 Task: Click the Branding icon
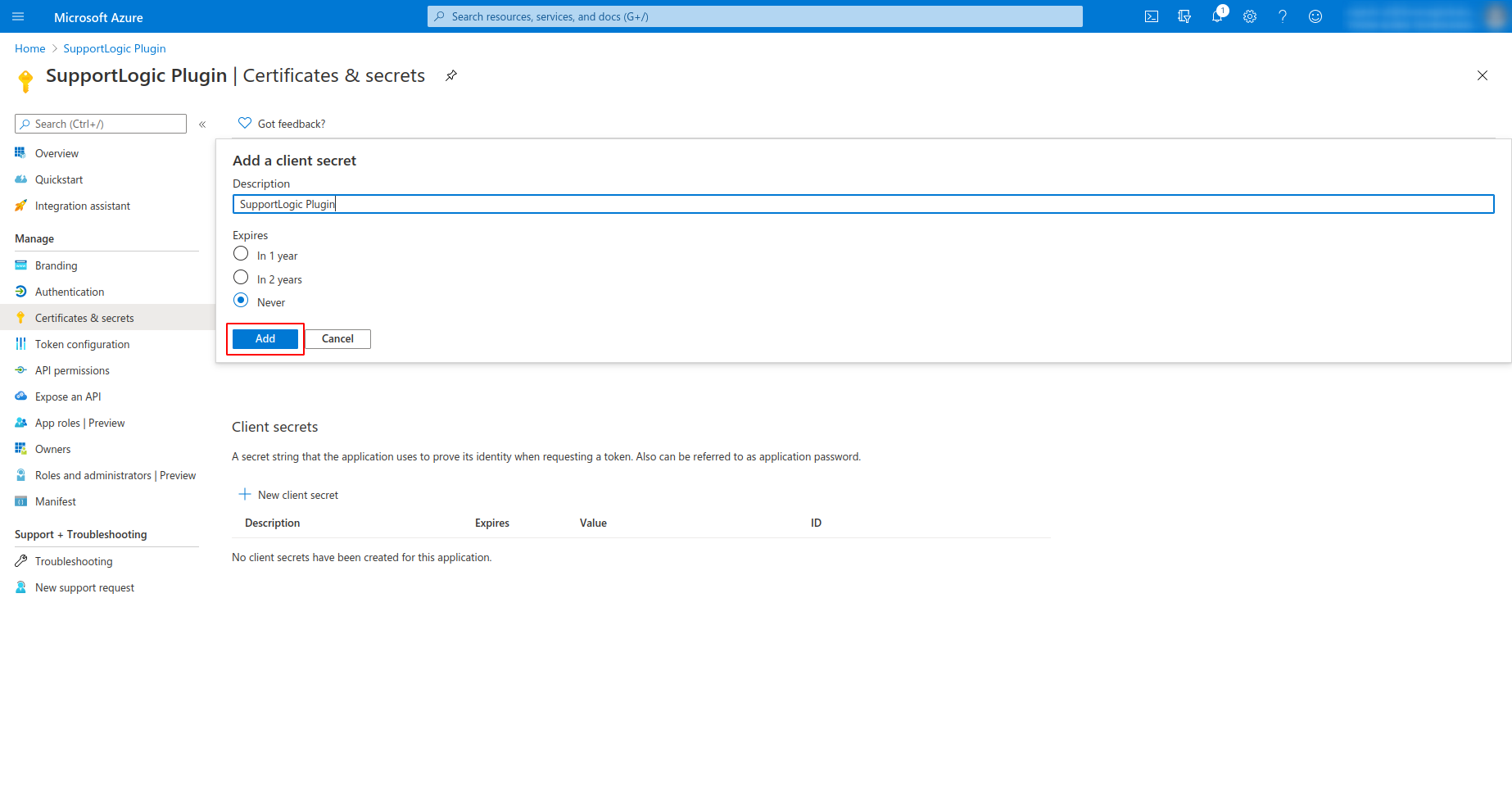[20, 265]
